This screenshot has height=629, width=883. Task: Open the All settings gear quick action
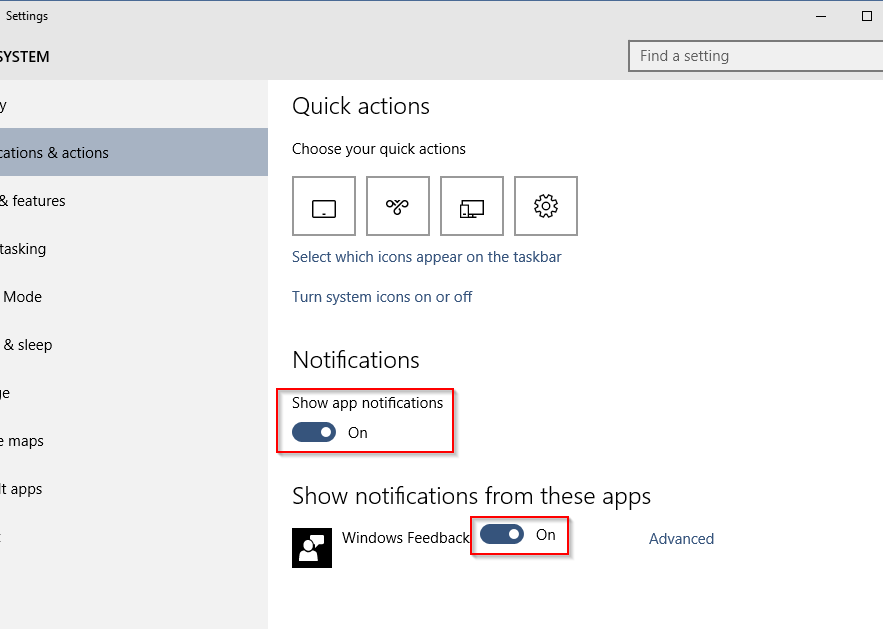pyautogui.click(x=545, y=206)
